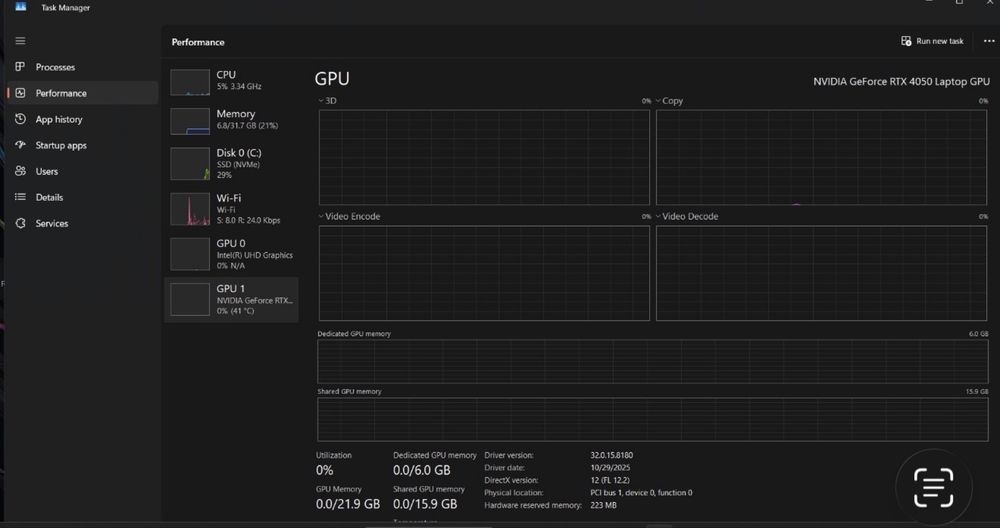
Task: Select the GPU 0 Intel UHD thumbnail
Action: point(190,254)
